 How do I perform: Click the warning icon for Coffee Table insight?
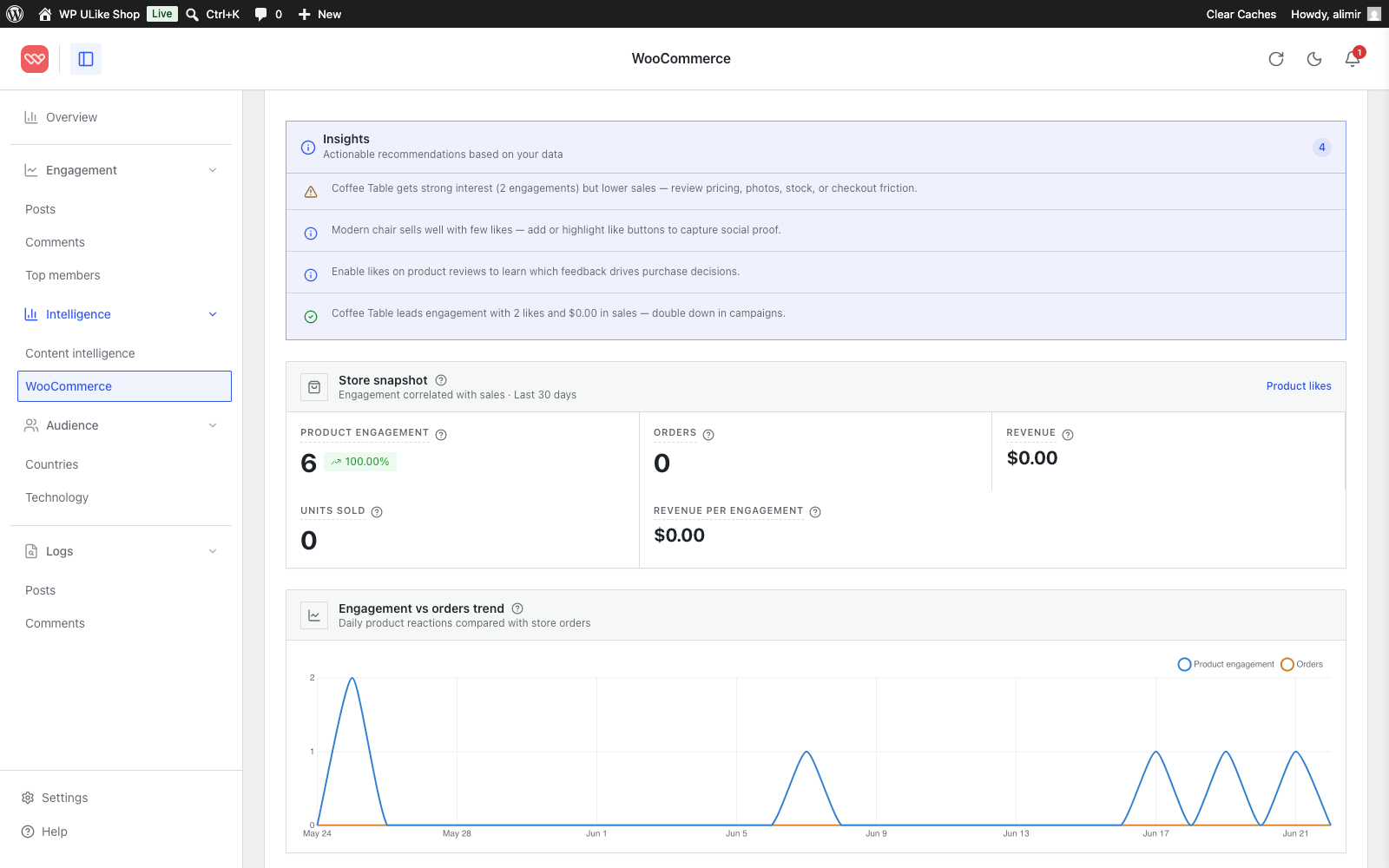(x=311, y=192)
